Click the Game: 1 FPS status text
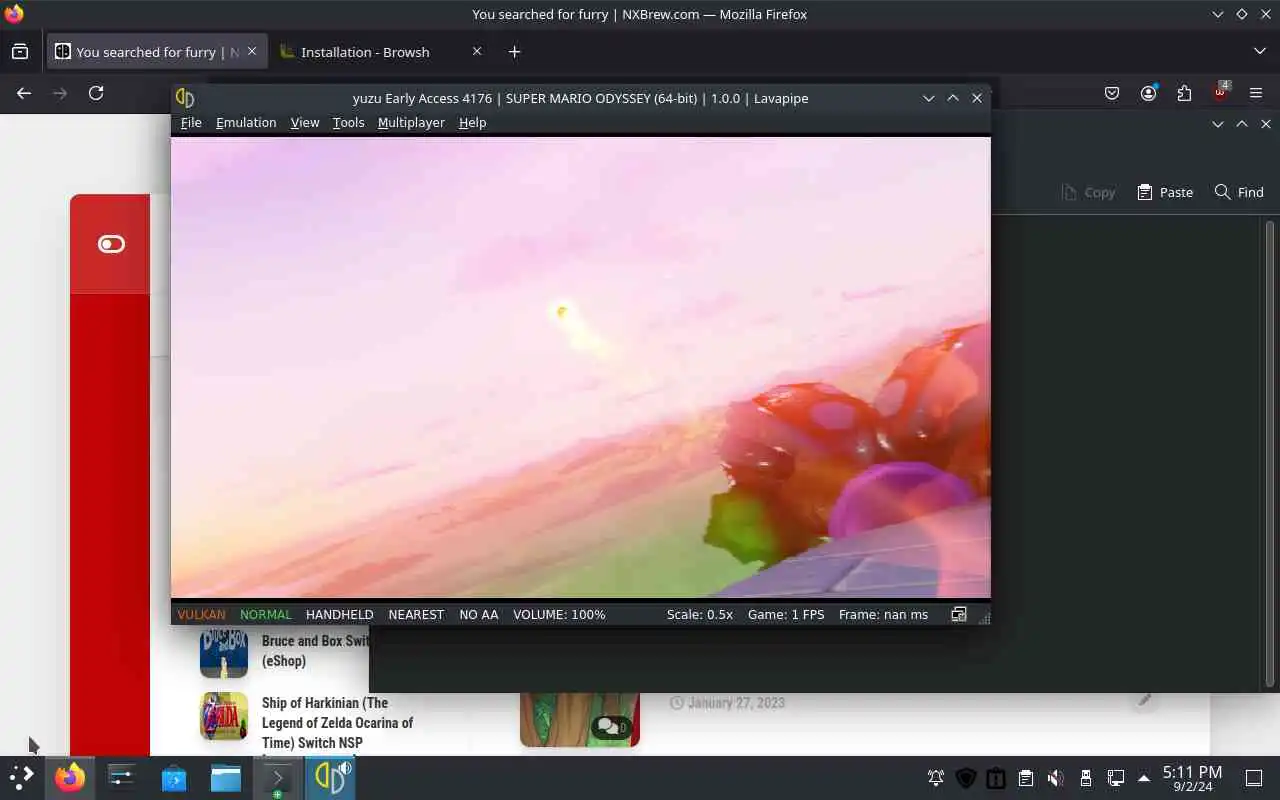 pyautogui.click(x=786, y=614)
